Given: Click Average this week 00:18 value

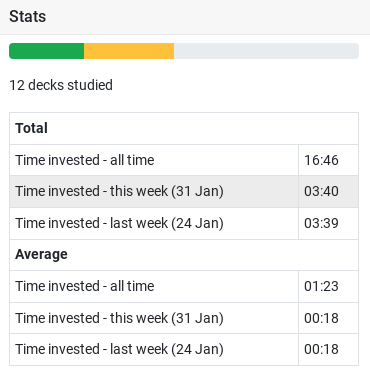Looking at the screenshot, I should (x=321, y=318).
